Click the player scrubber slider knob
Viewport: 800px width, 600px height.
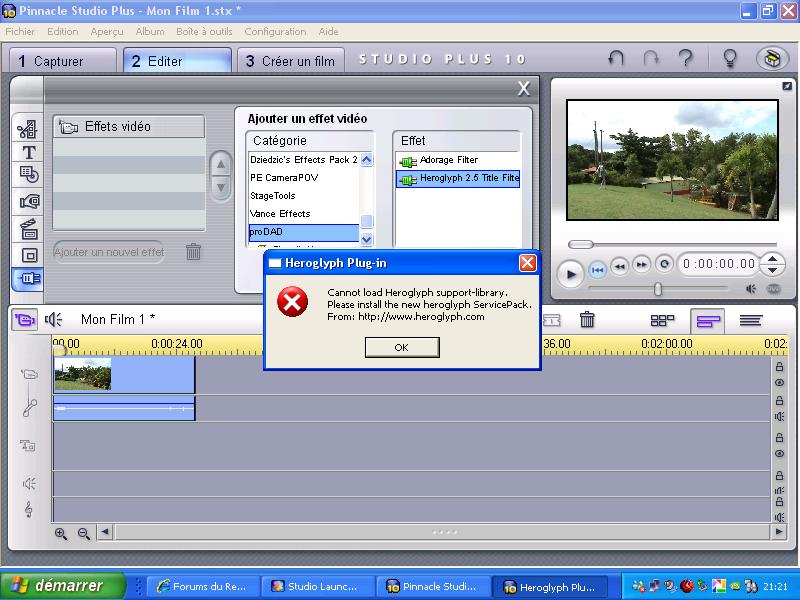click(581, 244)
